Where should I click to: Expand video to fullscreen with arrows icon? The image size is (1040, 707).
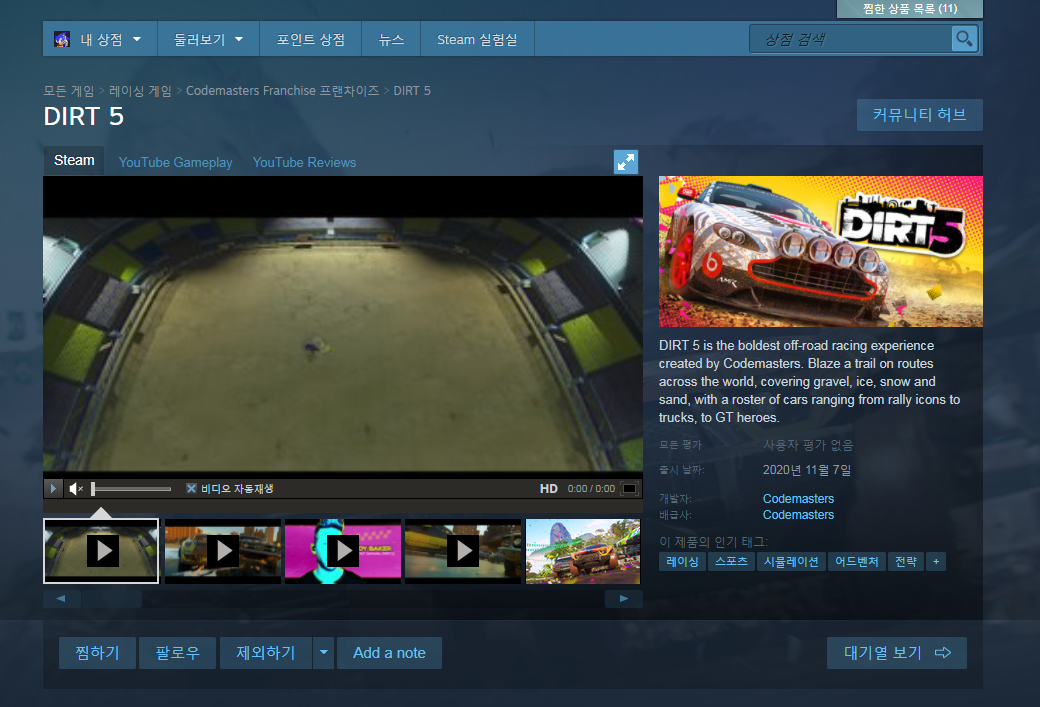tap(625, 162)
